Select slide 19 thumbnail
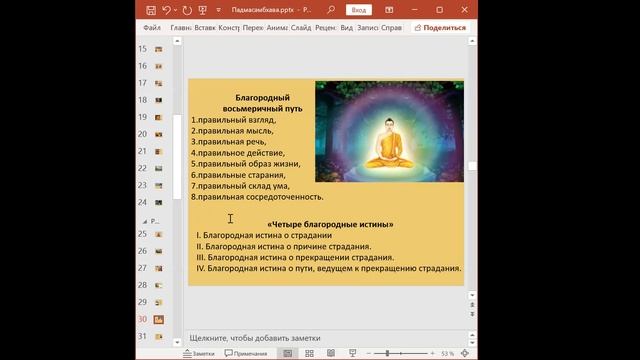 (158, 118)
